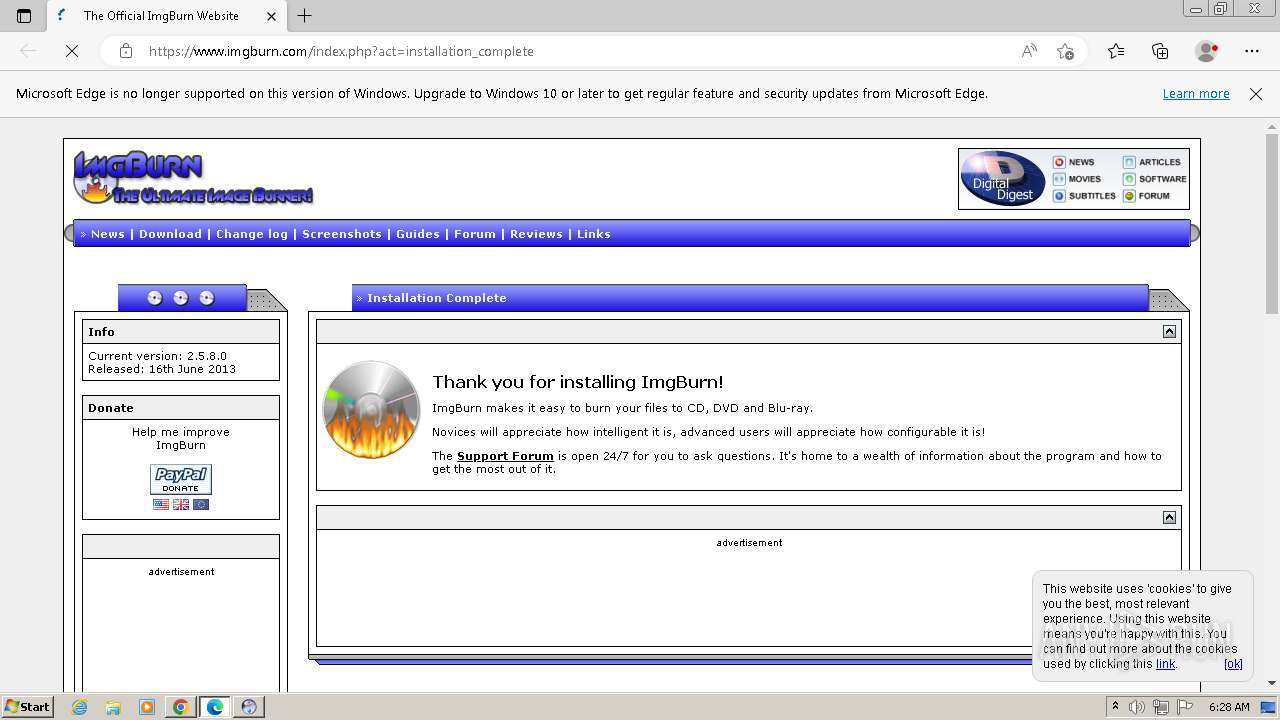Open the Guides menu item
Viewport: 1280px width, 720px height.
(418, 234)
